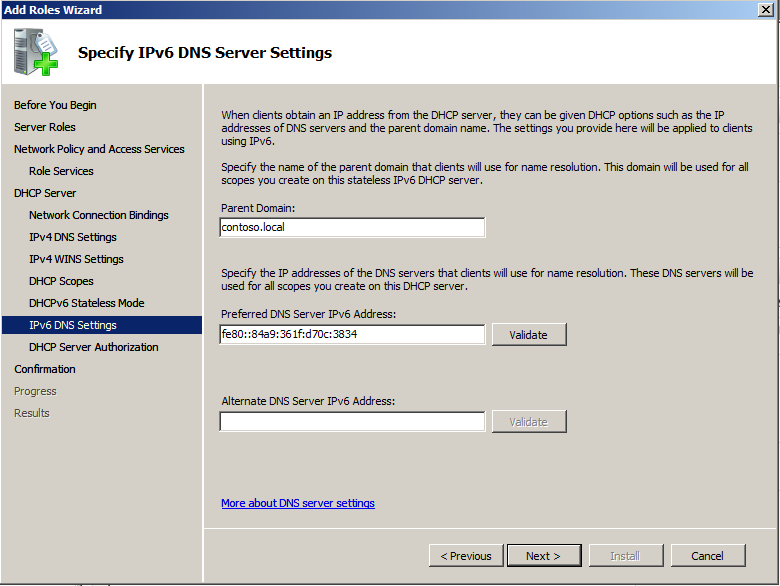Open the Role Services page

click(61, 171)
